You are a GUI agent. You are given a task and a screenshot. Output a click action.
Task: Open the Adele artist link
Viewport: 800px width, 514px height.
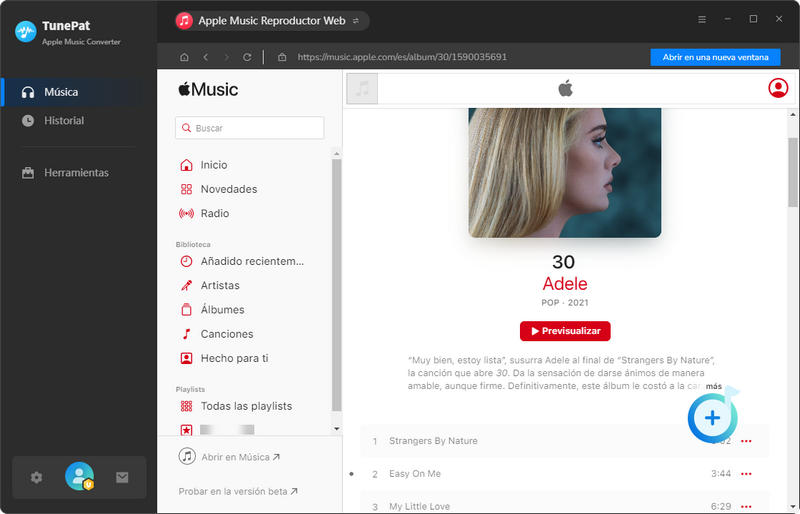(564, 284)
